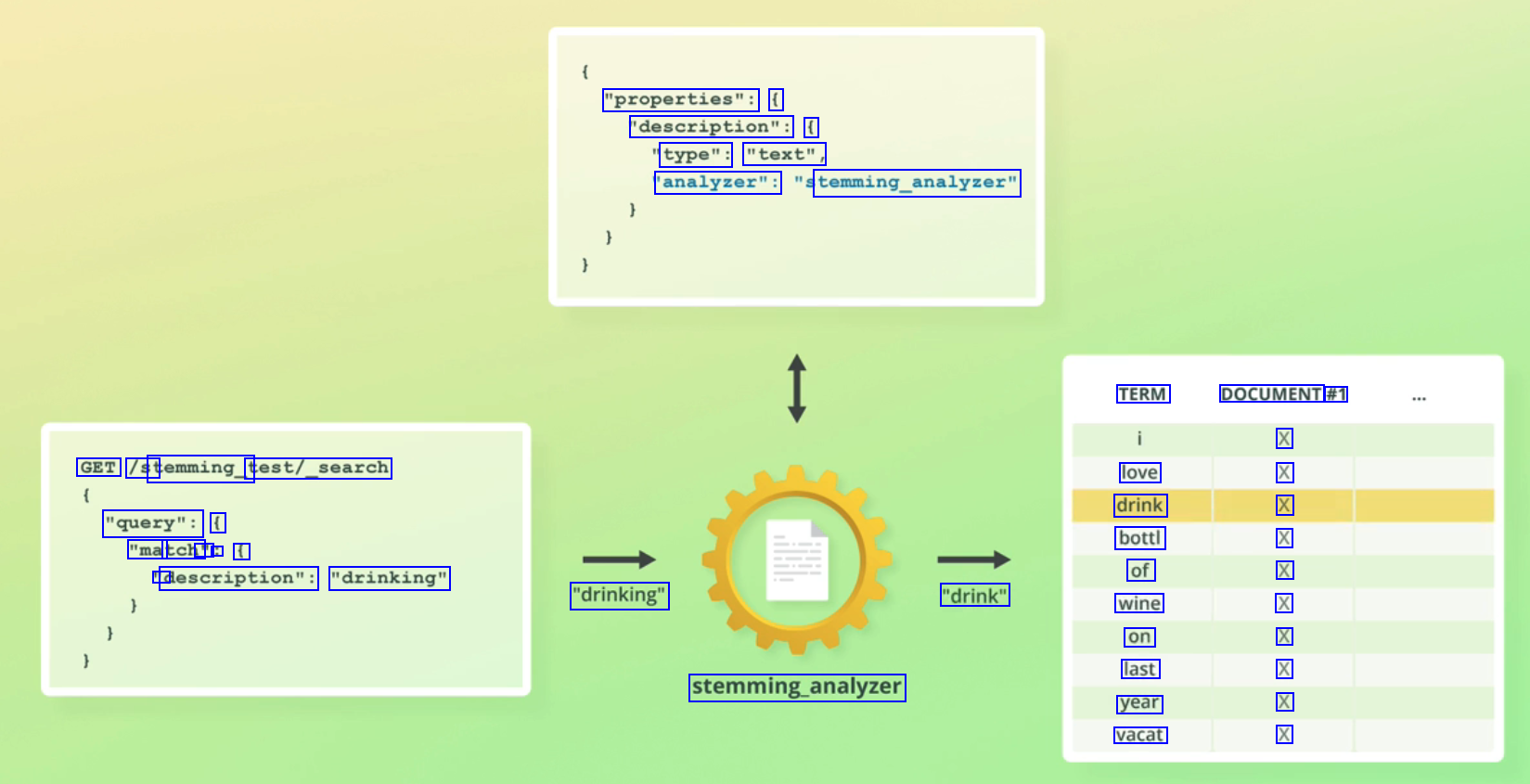Click the X mark in the wine row
This screenshot has height=784, width=1530.
[1284, 604]
